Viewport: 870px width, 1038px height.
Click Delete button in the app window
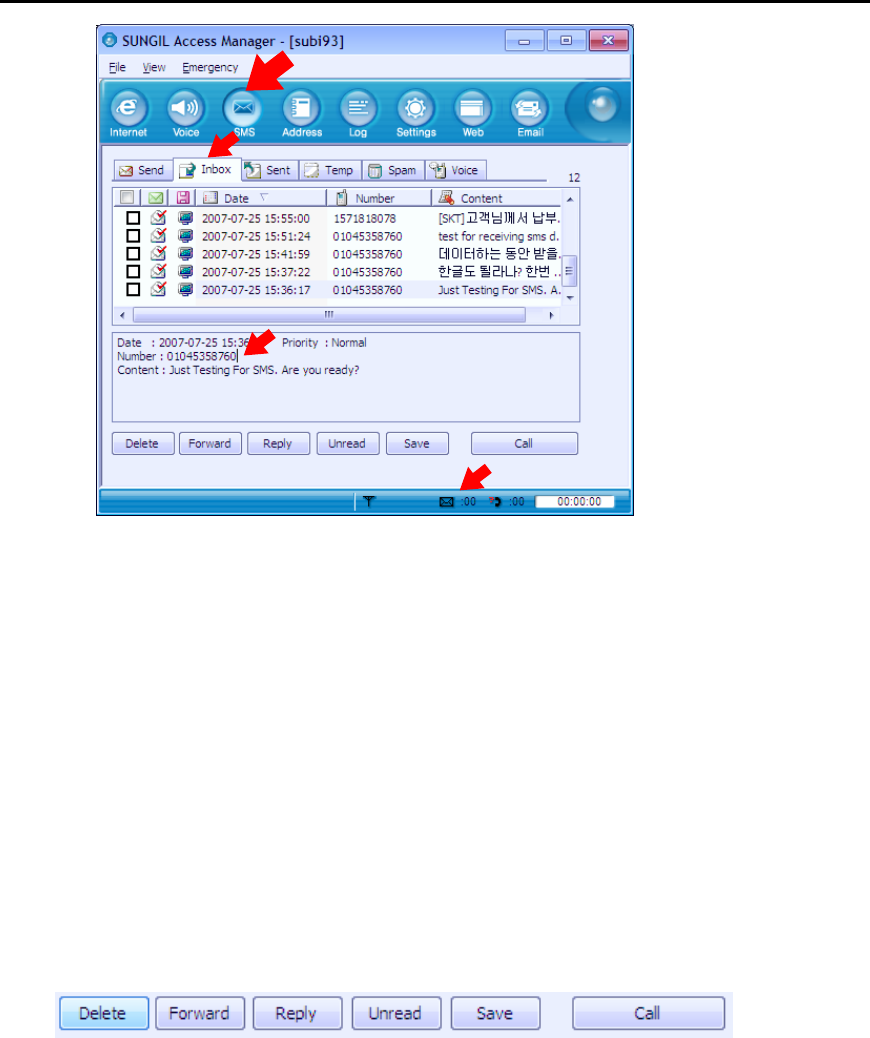(142, 444)
